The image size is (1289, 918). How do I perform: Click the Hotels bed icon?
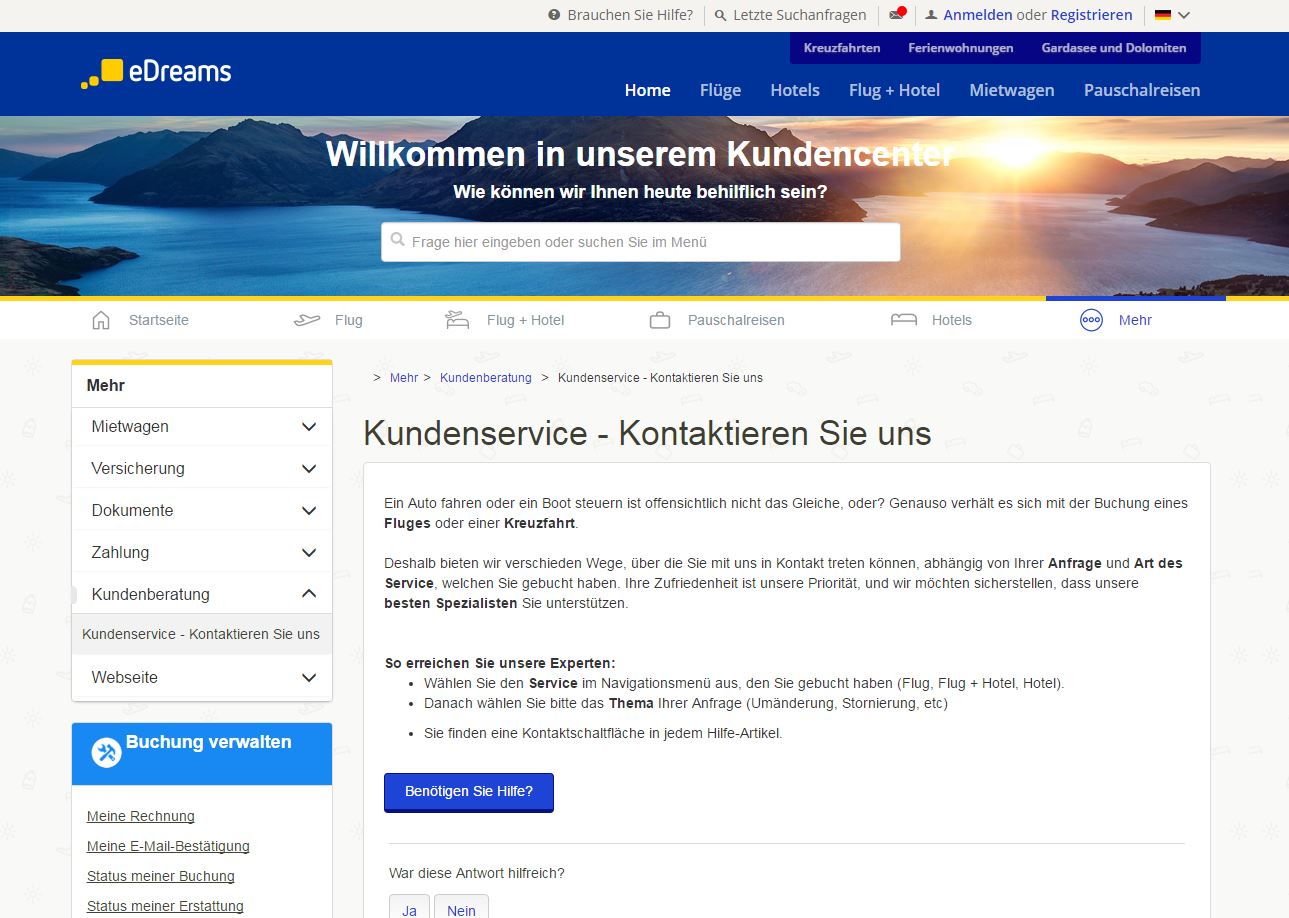[904, 320]
